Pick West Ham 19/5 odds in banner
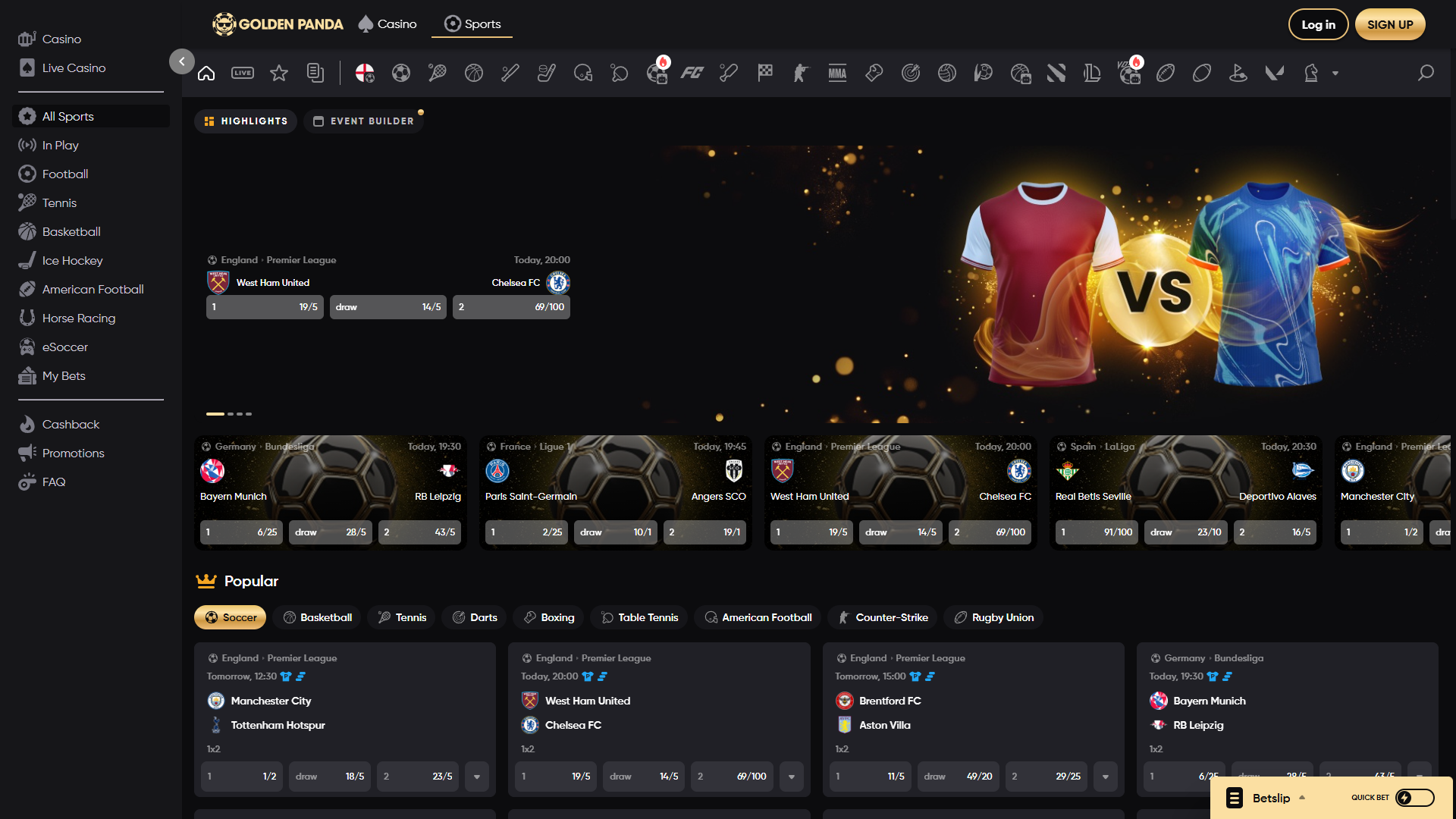1456x819 pixels. coord(265,307)
